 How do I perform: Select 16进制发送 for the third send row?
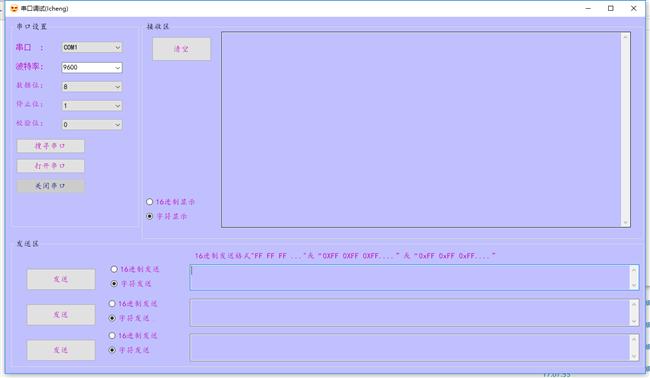[x=112, y=336]
